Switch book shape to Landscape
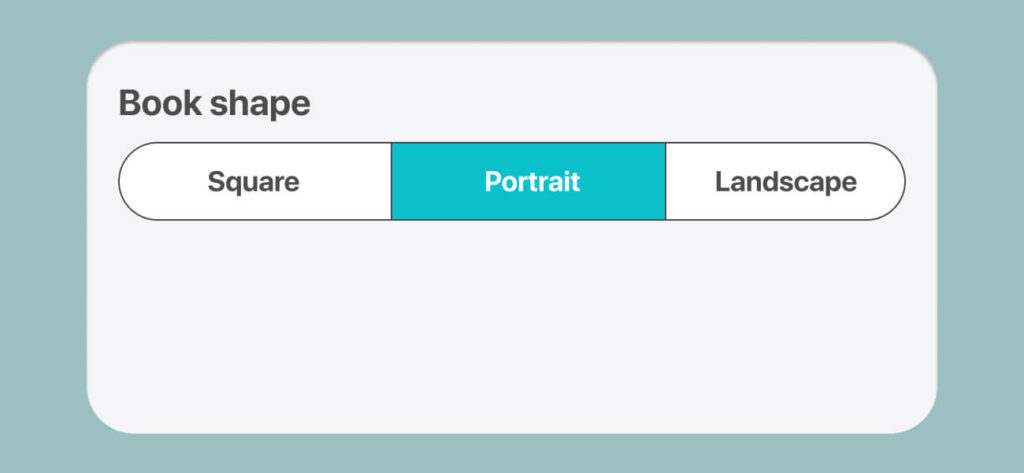The height and width of the screenshot is (473, 1024). [785, 182]
